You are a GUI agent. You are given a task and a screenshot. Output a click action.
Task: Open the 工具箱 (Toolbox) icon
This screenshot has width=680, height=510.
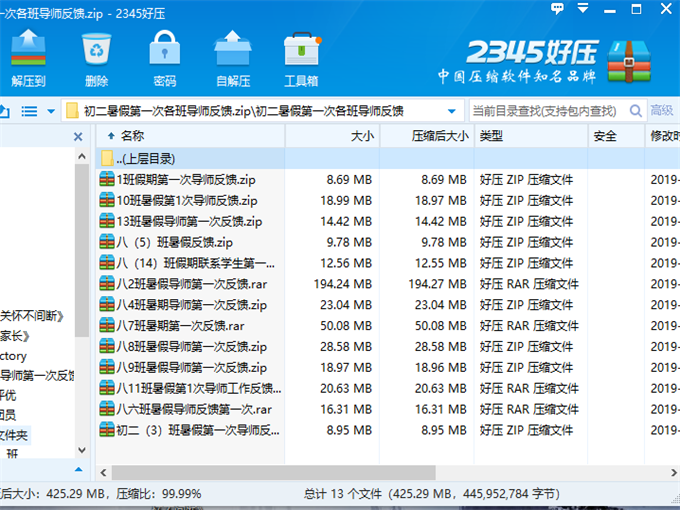tap(301, 58)
